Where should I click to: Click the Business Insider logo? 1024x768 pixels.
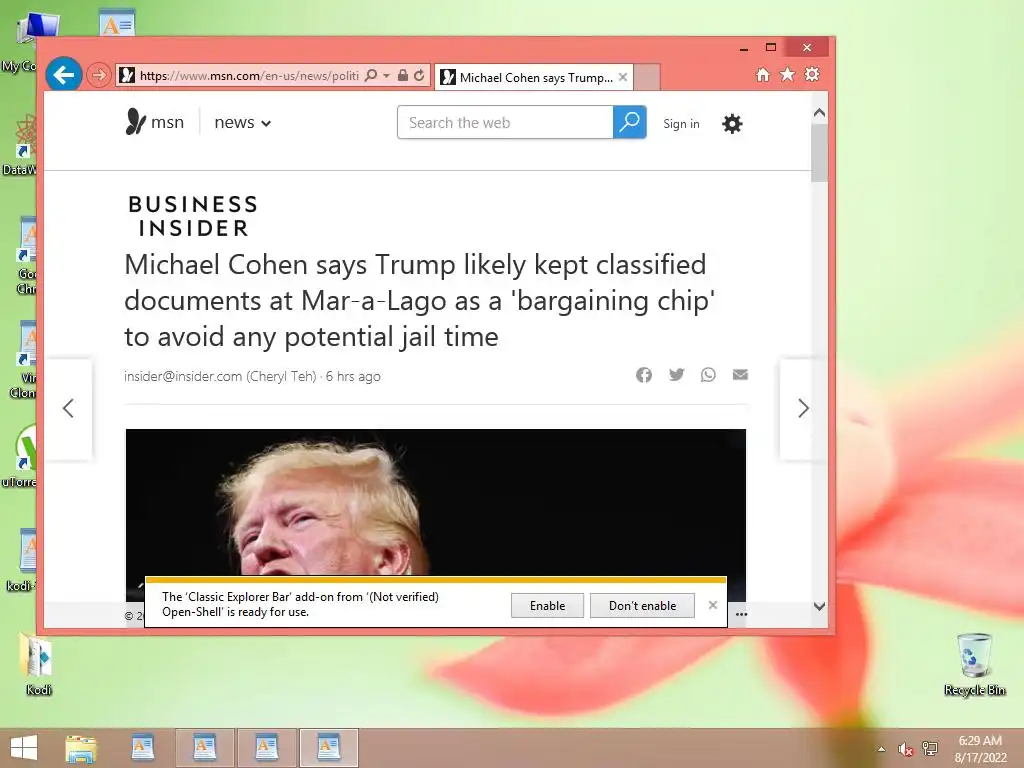coord(193,216)
